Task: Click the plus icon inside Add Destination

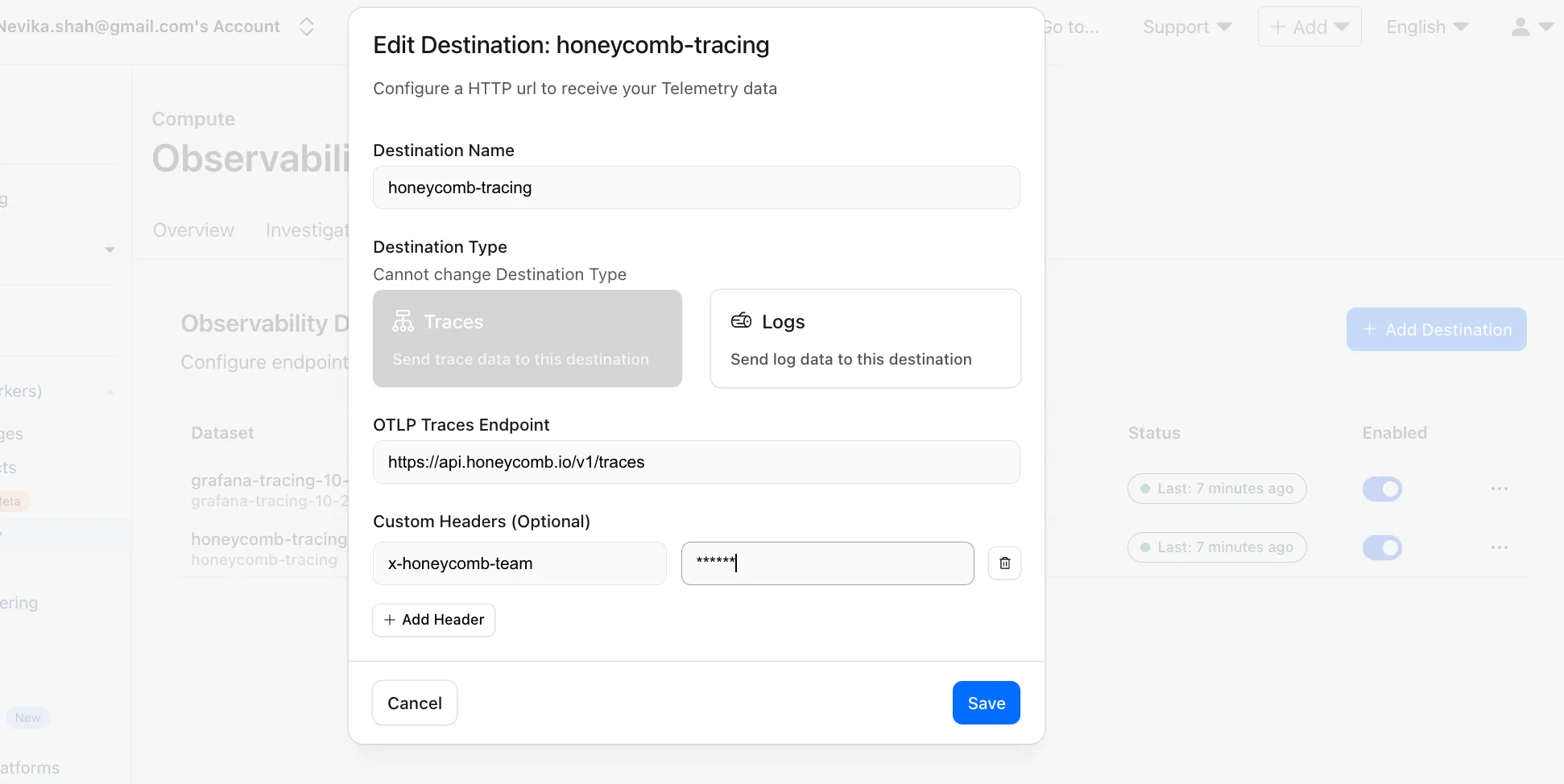Action: pos(1371,329)
